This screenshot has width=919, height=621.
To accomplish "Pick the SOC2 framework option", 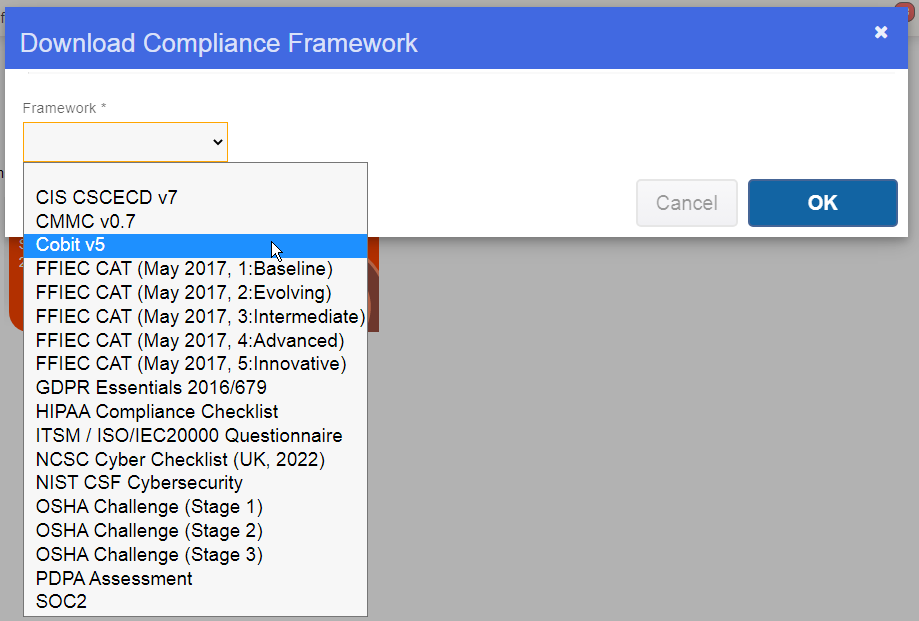I will click(x=195, y=602).
